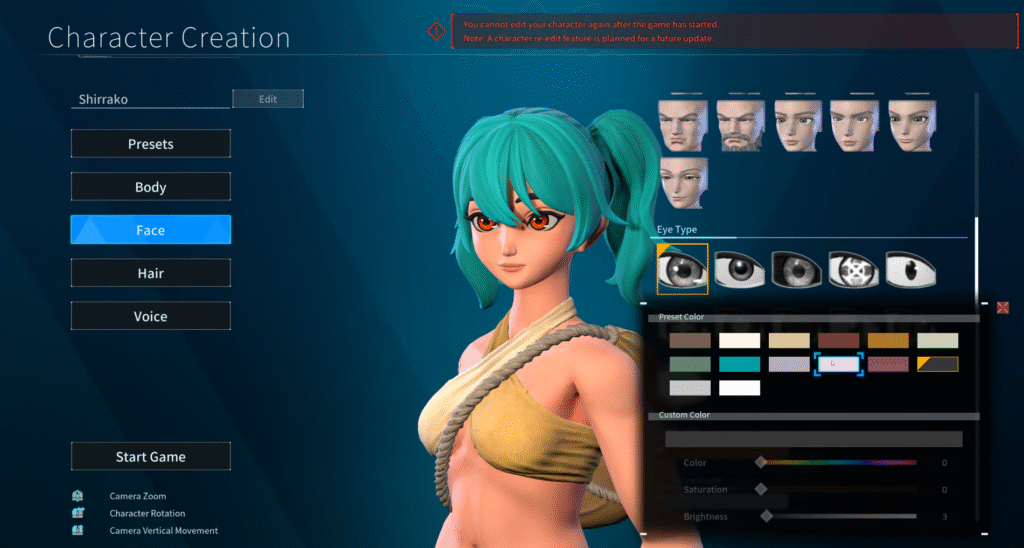Image resolution: width=1024 pixels, height=548 pixels.
Task: Choose the narrow slit-pupil eye type
Action: point(911,270)
